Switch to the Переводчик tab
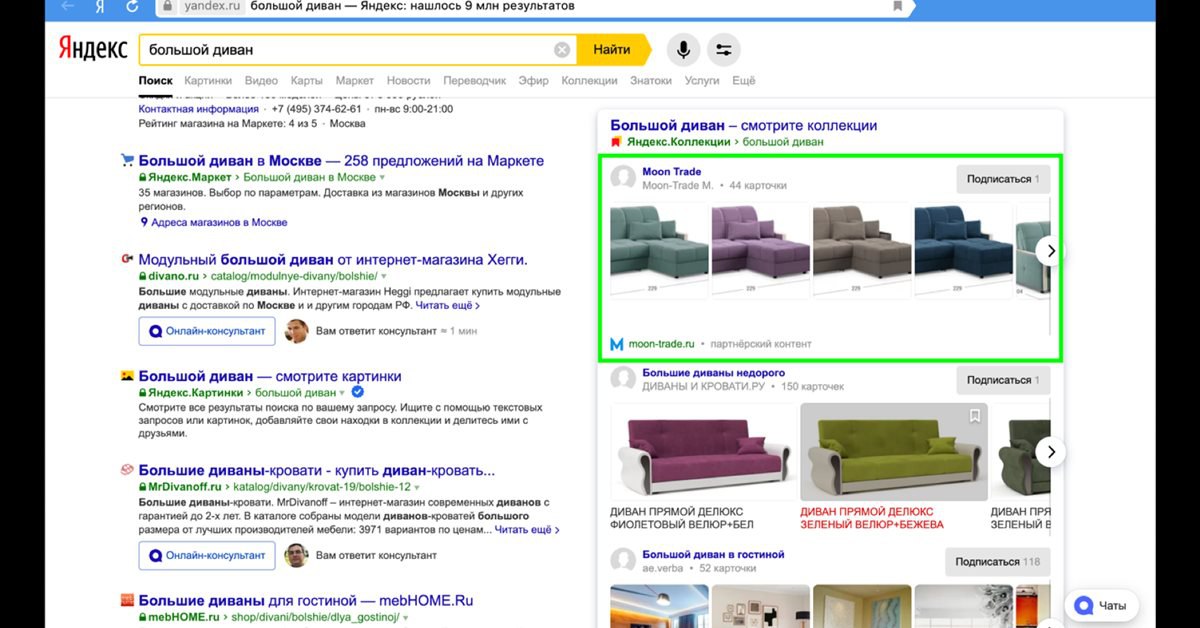The height and width of the screenshot is (628, 1200). coord(475,81)
